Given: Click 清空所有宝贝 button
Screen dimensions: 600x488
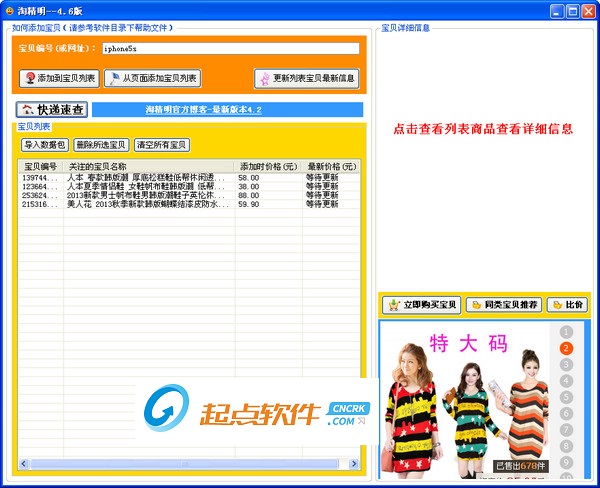Looking at the screenshot, I should click(161, 145).
